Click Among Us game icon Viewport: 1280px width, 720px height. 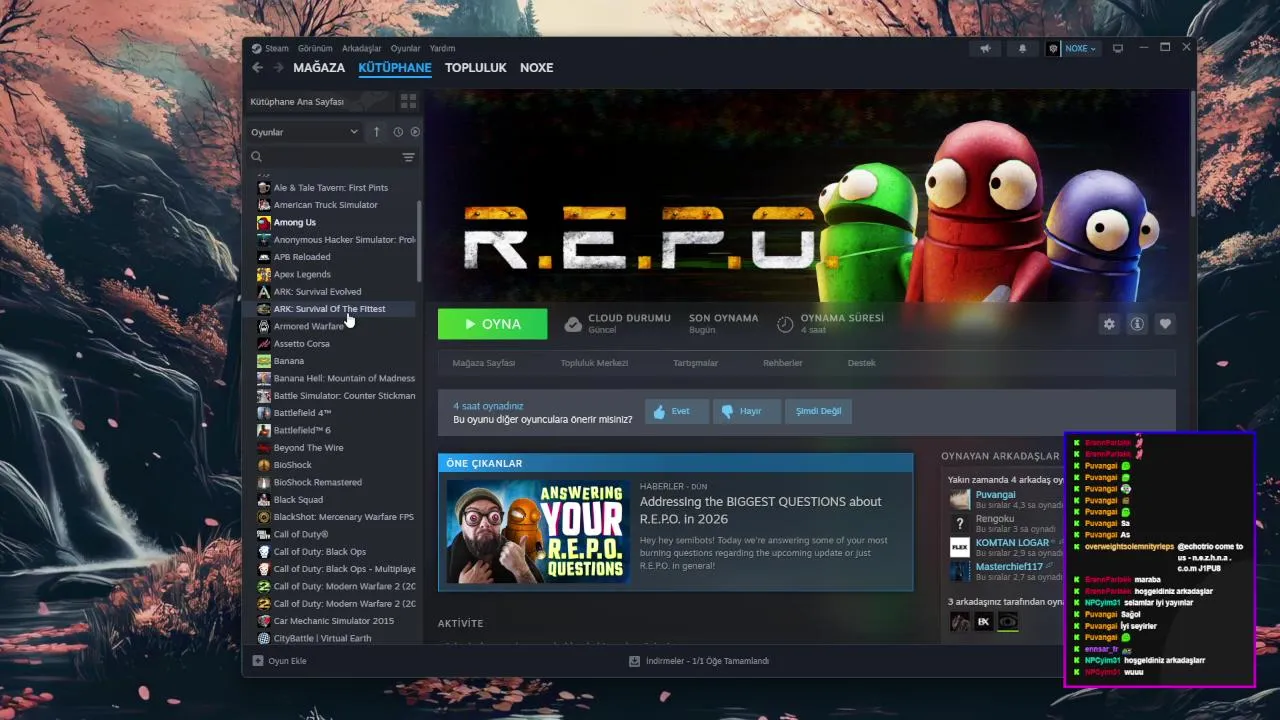(x=264, y=222)
